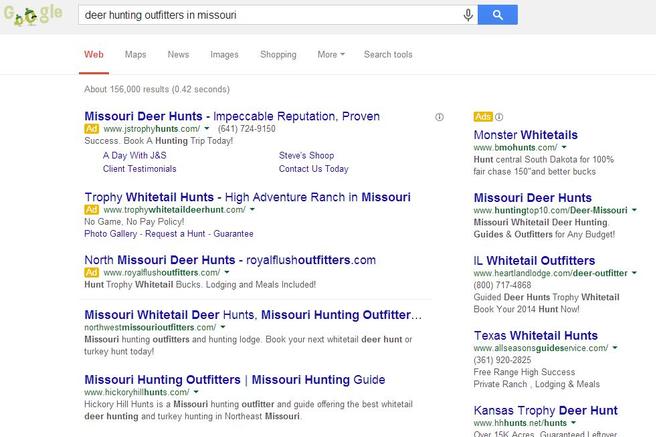Viewport: 656px width, 437px height.
Task: Click the blue magnifier search button
Action: point(497,15)
